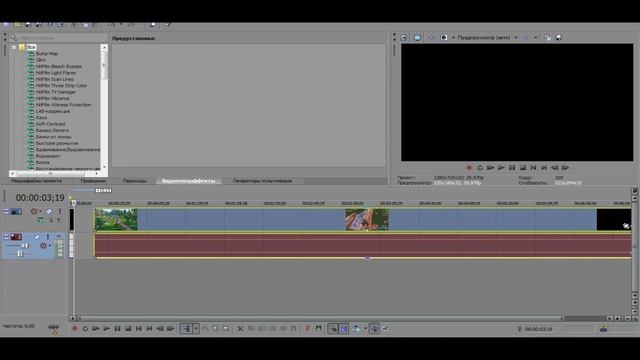The image size is (640, 360).
Task: Save preview snapshot to file
Action: point(559,37)
